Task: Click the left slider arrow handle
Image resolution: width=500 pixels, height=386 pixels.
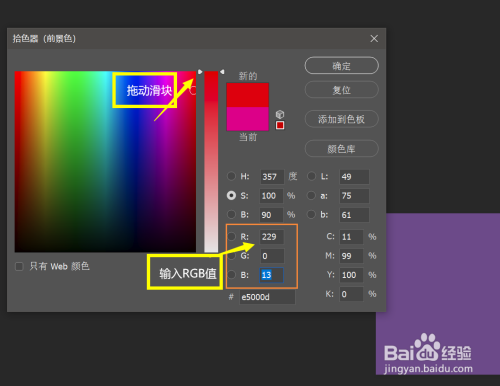Action: [200, 72]
